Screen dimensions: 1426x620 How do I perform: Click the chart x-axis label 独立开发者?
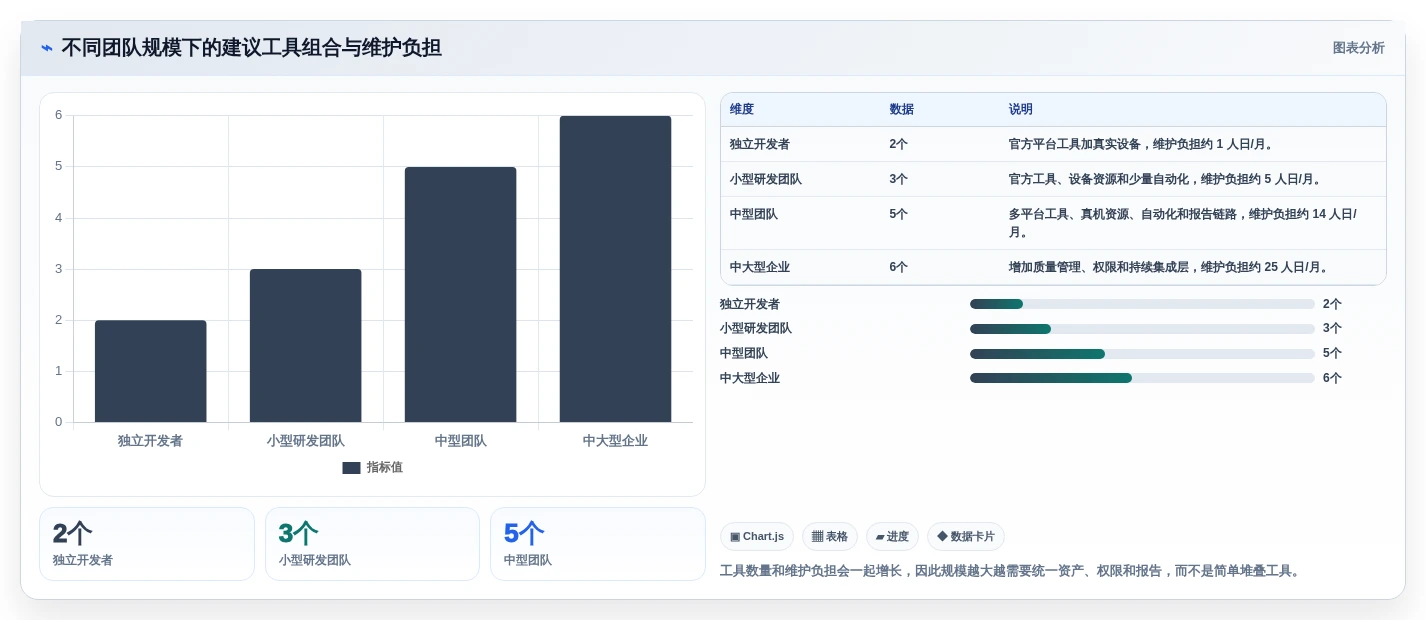151,441
